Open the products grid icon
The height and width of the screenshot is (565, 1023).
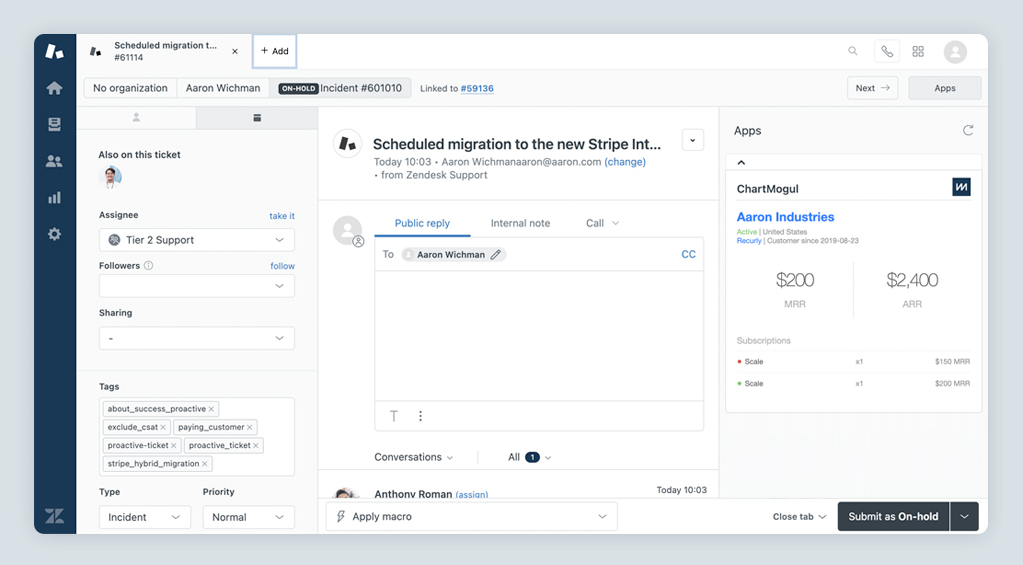pyautogui.click(x=918, y=51)
